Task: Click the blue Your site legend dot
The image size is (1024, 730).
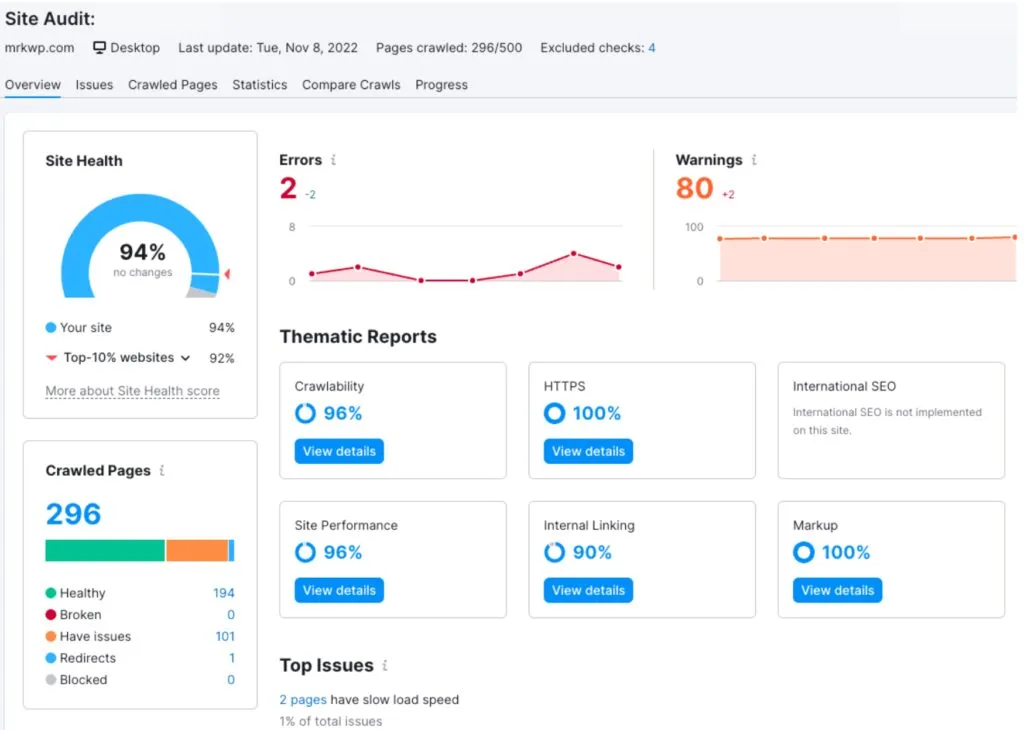Action: click(x=51, y=328)
